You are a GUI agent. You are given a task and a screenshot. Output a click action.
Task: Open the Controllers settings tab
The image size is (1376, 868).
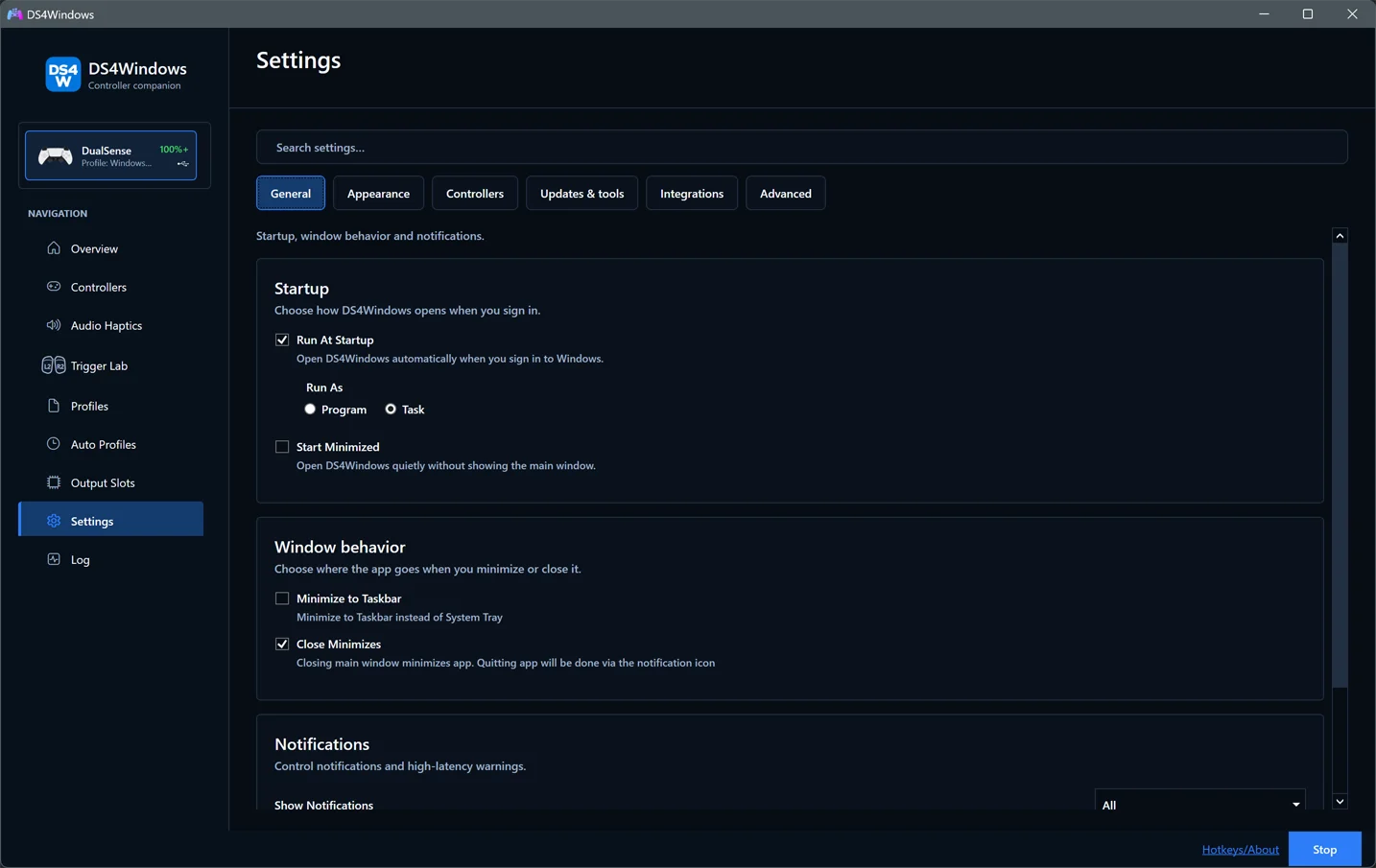[475, 194]
